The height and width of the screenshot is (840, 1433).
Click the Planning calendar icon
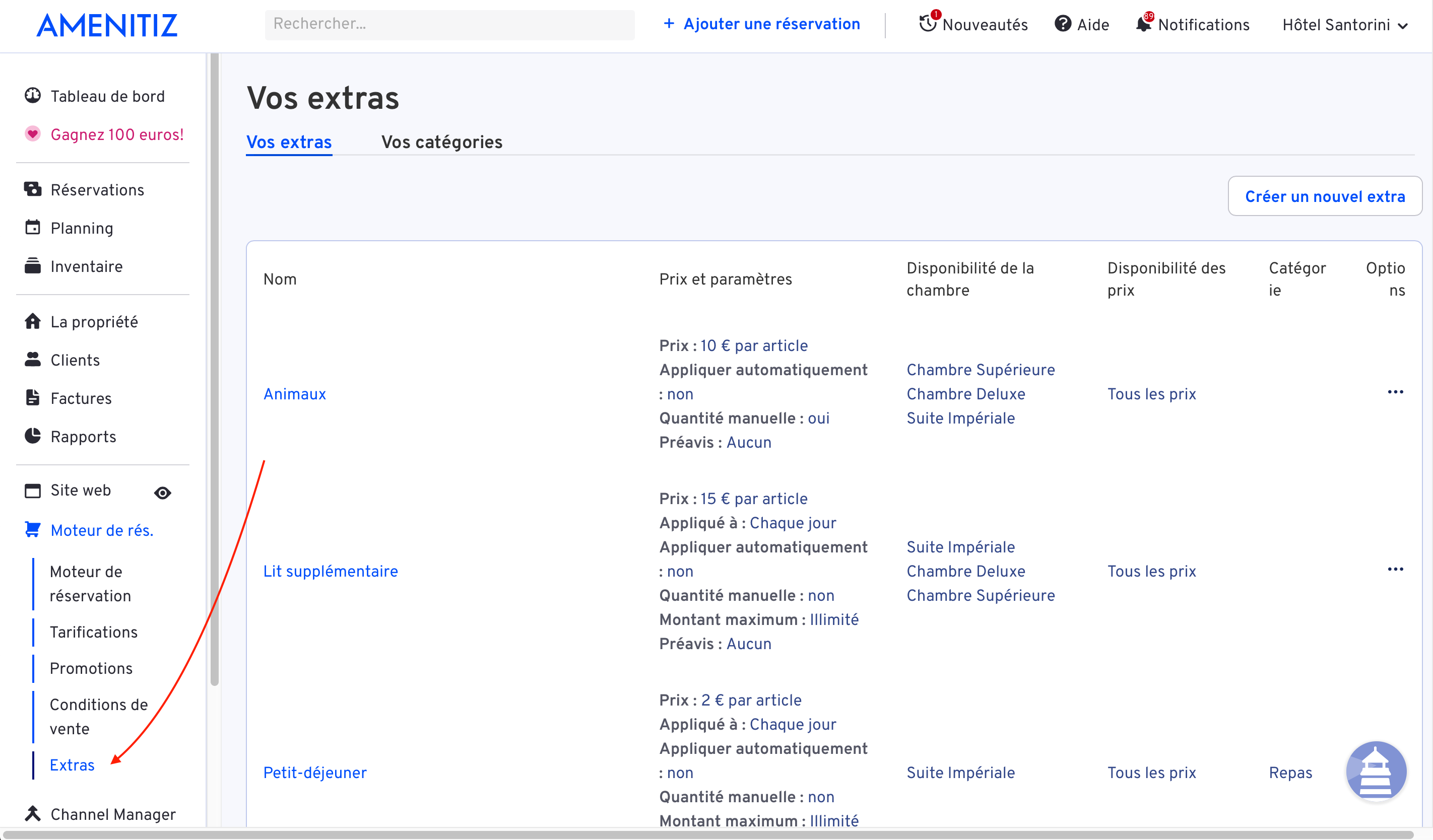click(x=32, y=227)
